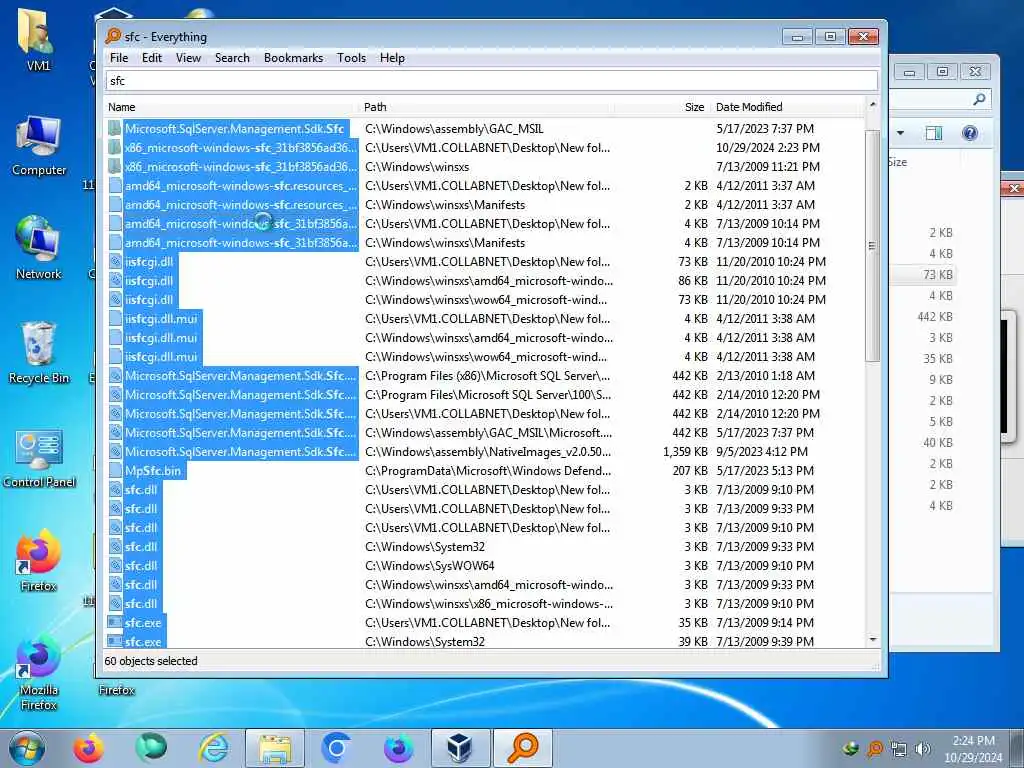Click the search magnifier in background Explorer window
The height and width of the screenshot is (768, 1024).
pyautogui.click(x=979, y=99)
